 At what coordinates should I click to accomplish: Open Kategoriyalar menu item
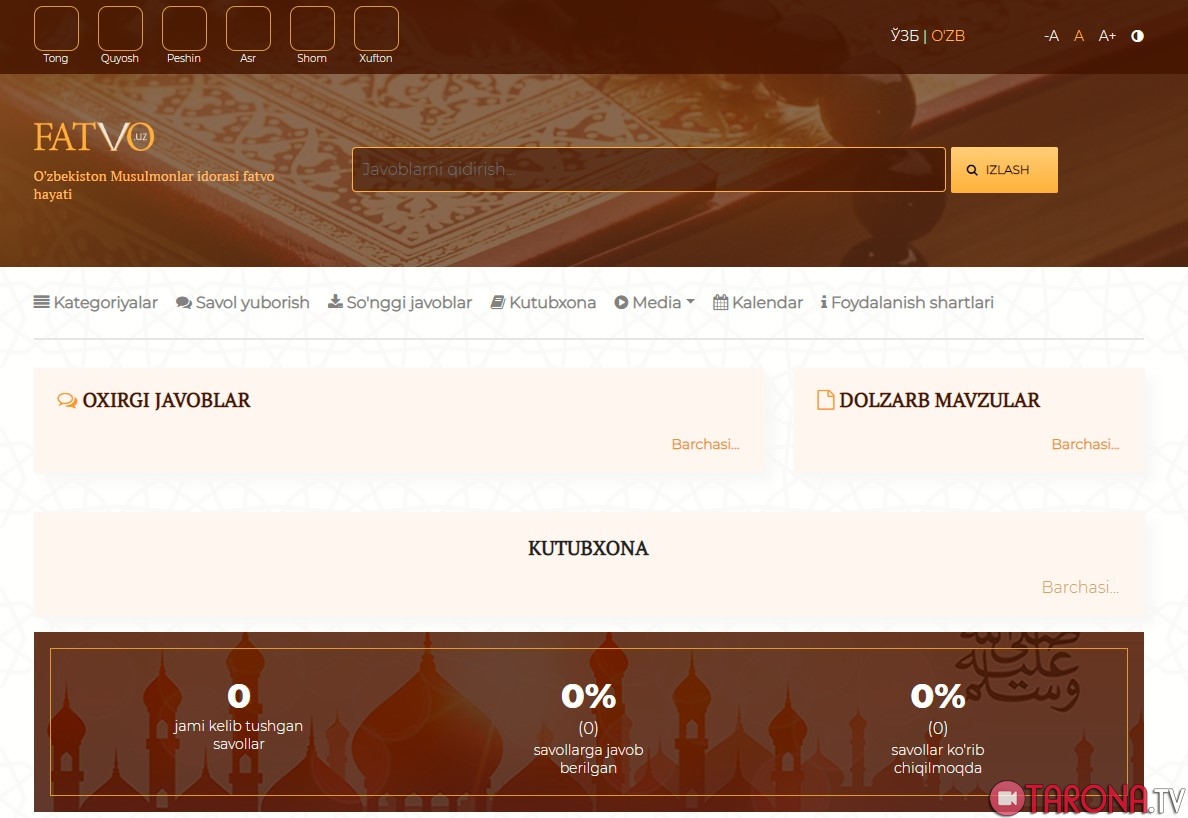pos(96,302)
